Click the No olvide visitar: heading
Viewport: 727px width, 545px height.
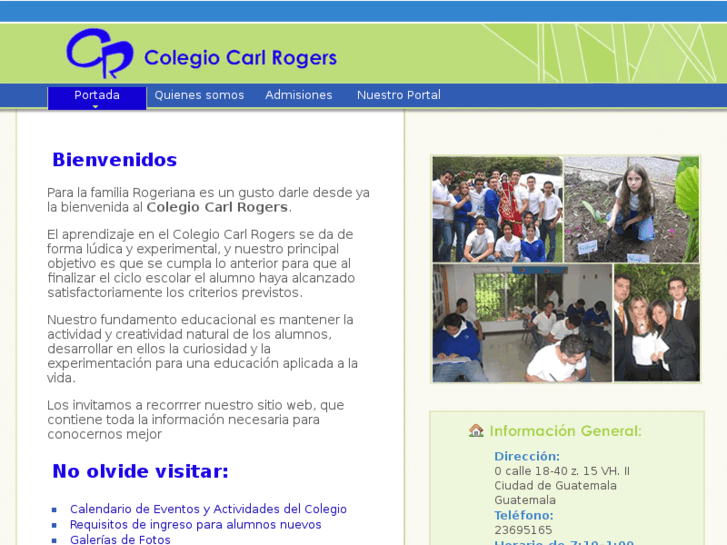click(140, 471)
